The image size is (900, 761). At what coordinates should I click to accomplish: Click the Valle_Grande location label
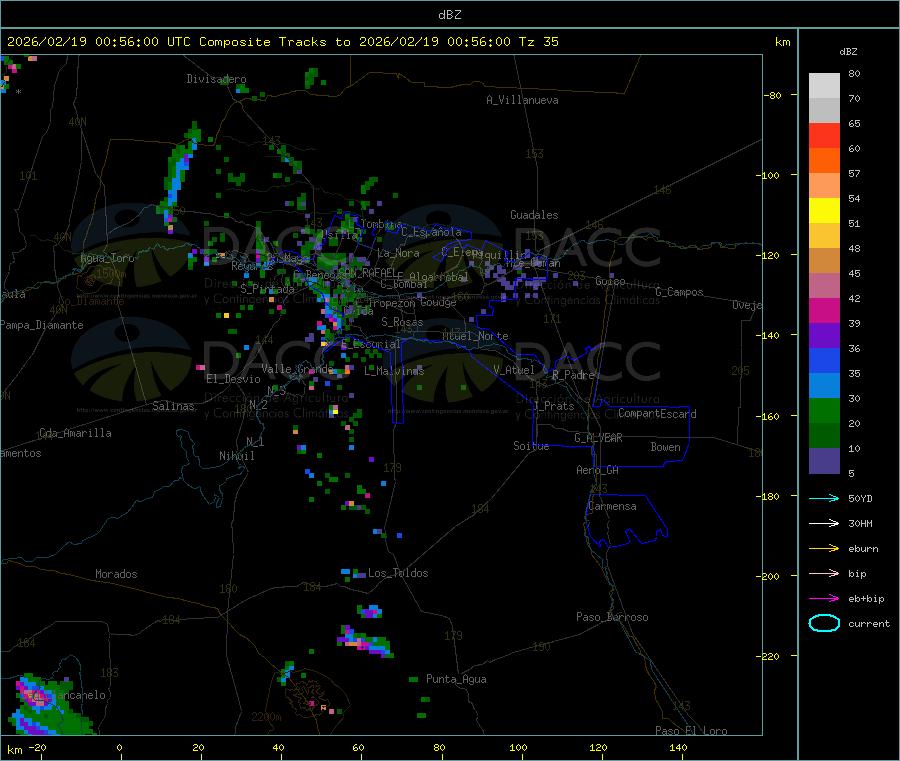(297, 369)
